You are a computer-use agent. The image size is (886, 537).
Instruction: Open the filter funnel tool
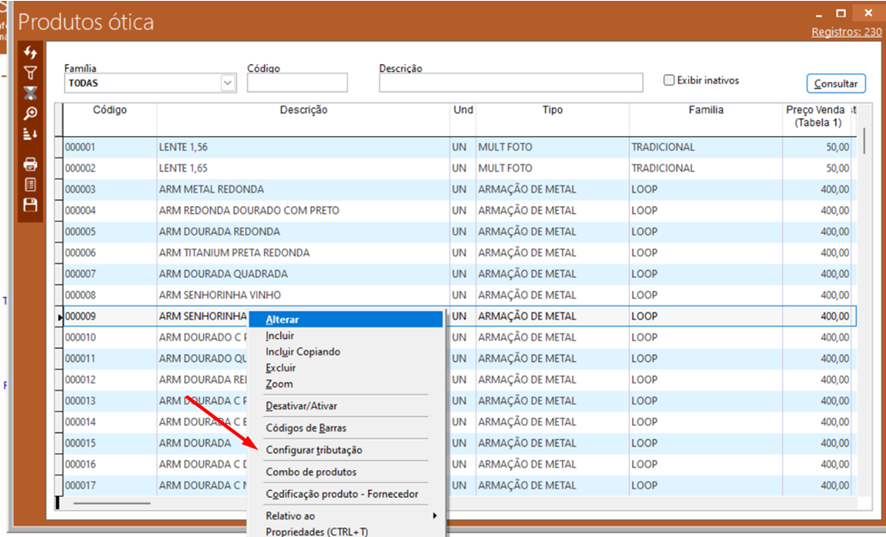point(30,73)
